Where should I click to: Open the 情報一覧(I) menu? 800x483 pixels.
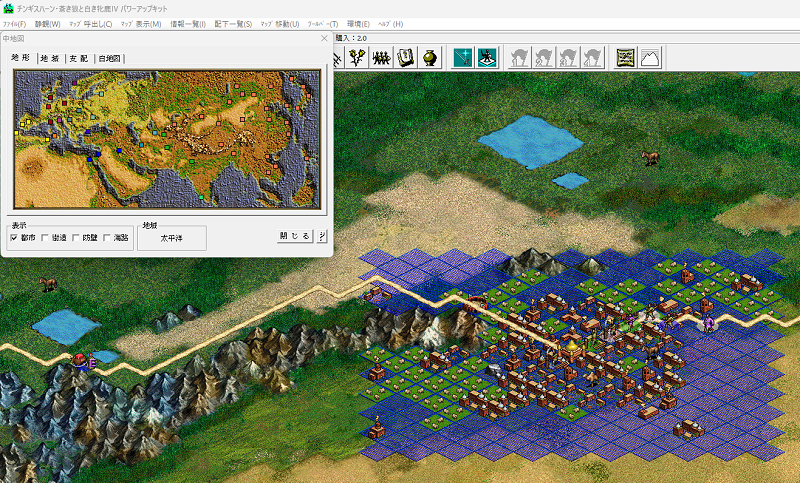pos(188,24)
